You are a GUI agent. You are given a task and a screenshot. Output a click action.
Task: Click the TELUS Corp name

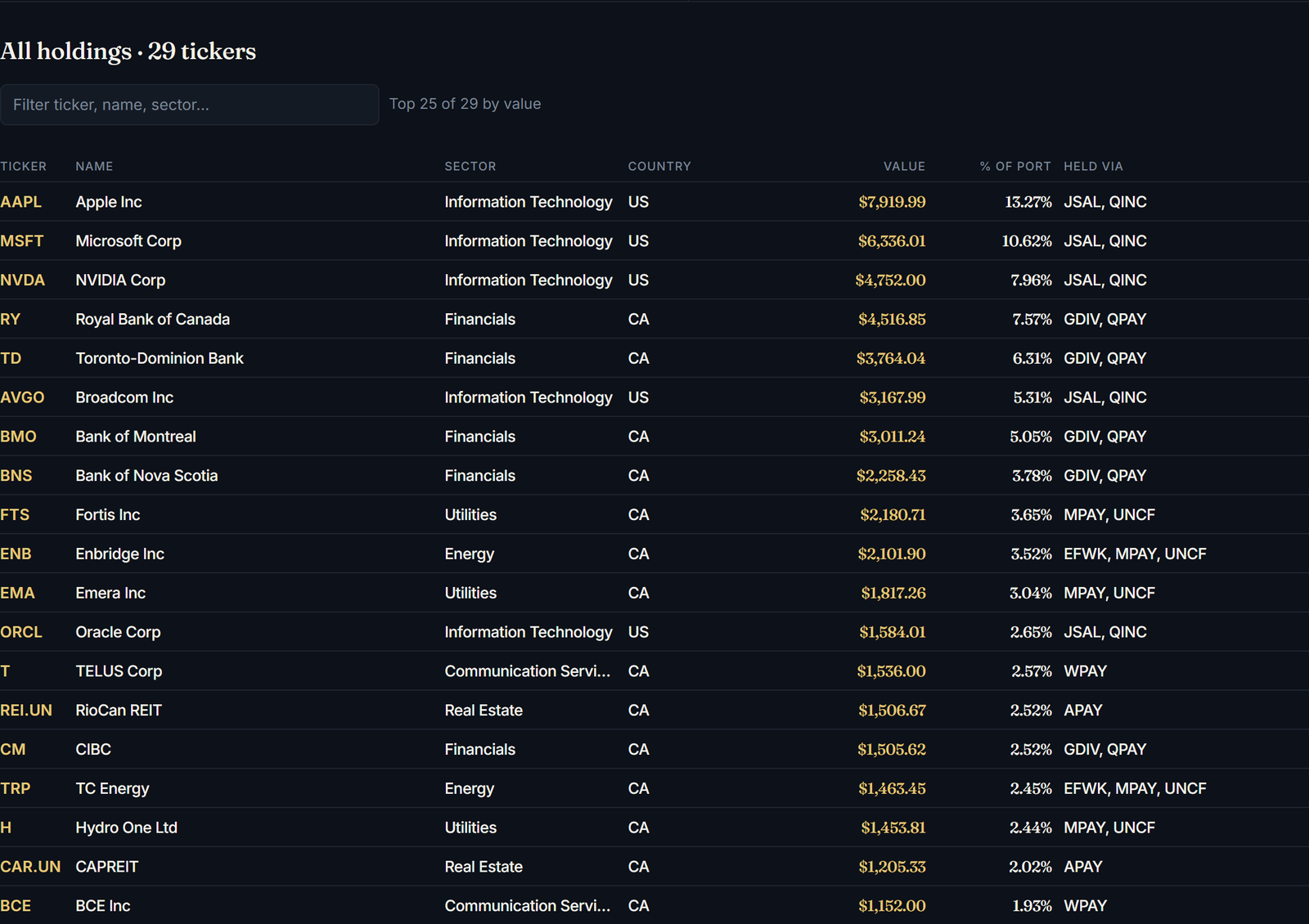click(119, 671)
